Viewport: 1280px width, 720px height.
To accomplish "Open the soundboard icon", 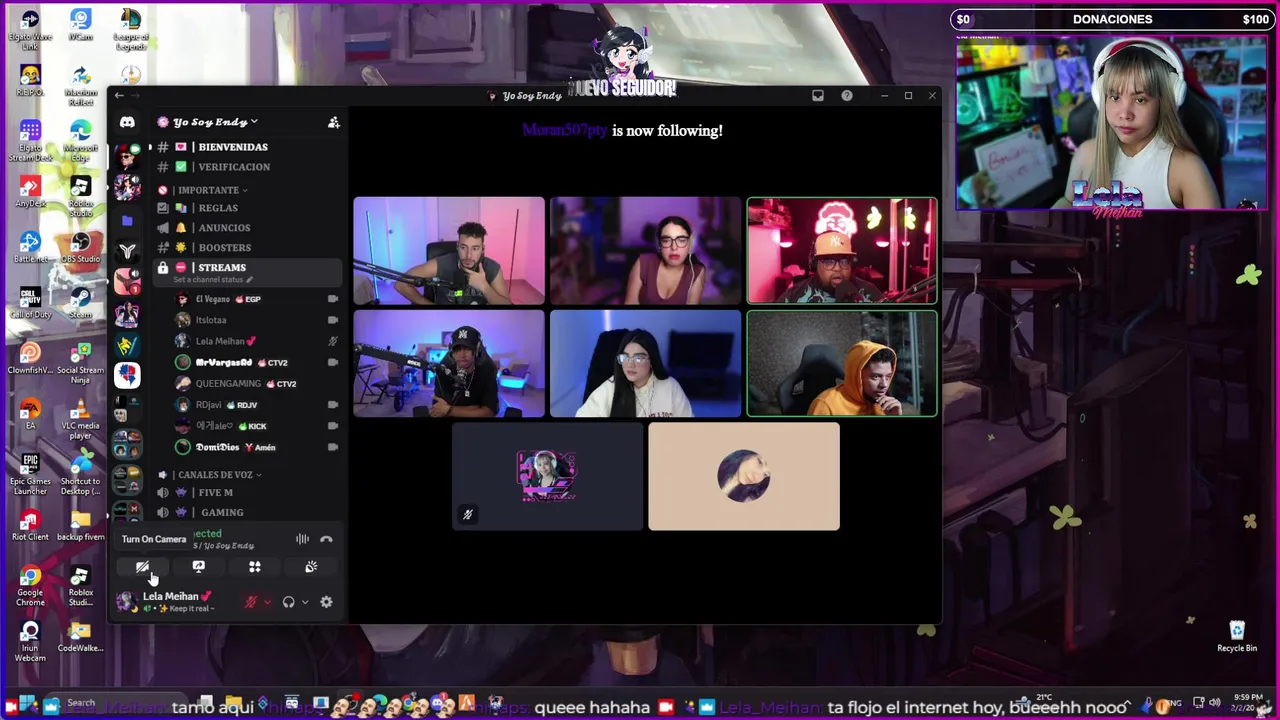I will tap(311, 567).
